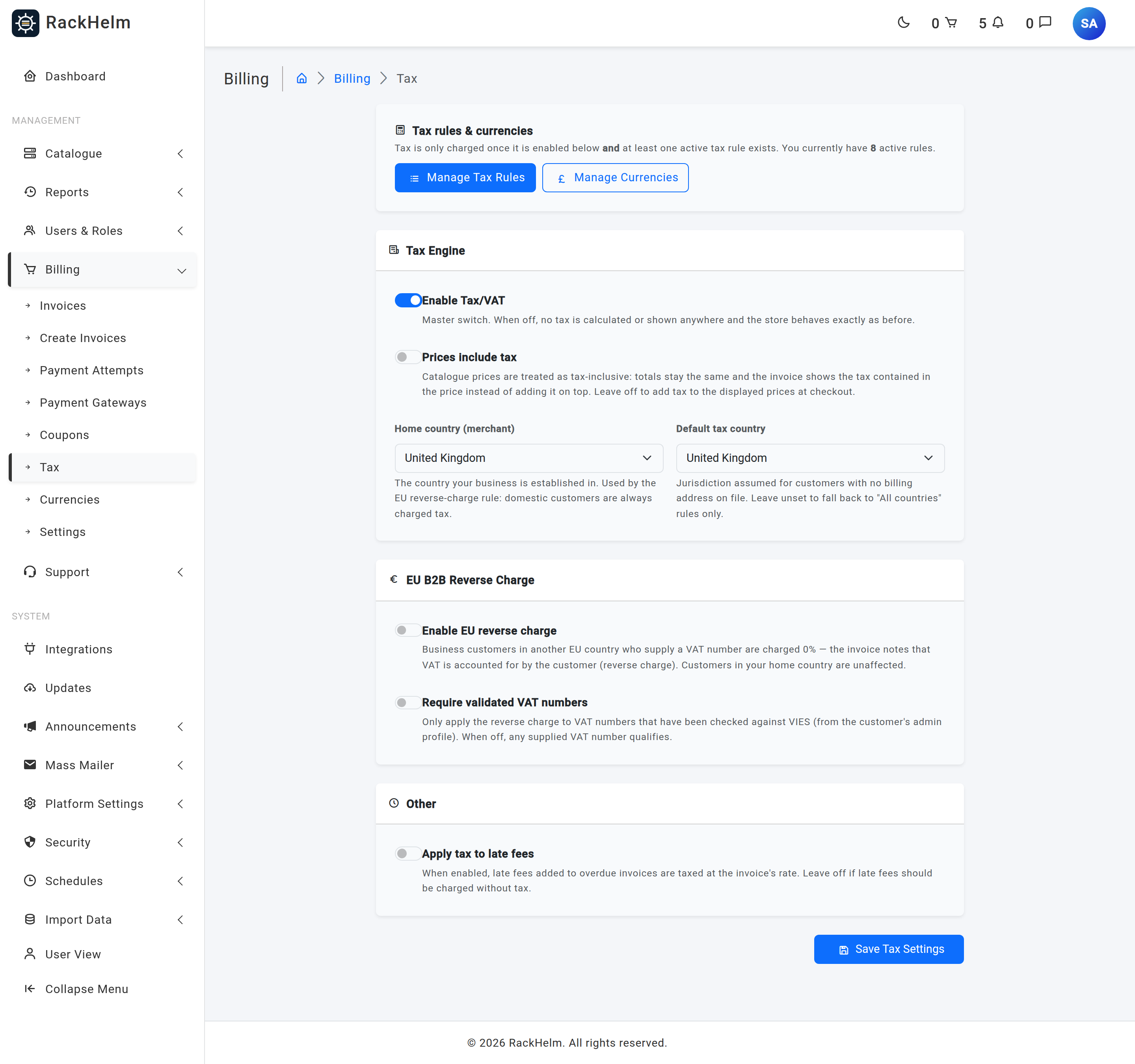Expand the Mass Mailer chevron
Screen dimensions: 1135x1064
point(180,765)
